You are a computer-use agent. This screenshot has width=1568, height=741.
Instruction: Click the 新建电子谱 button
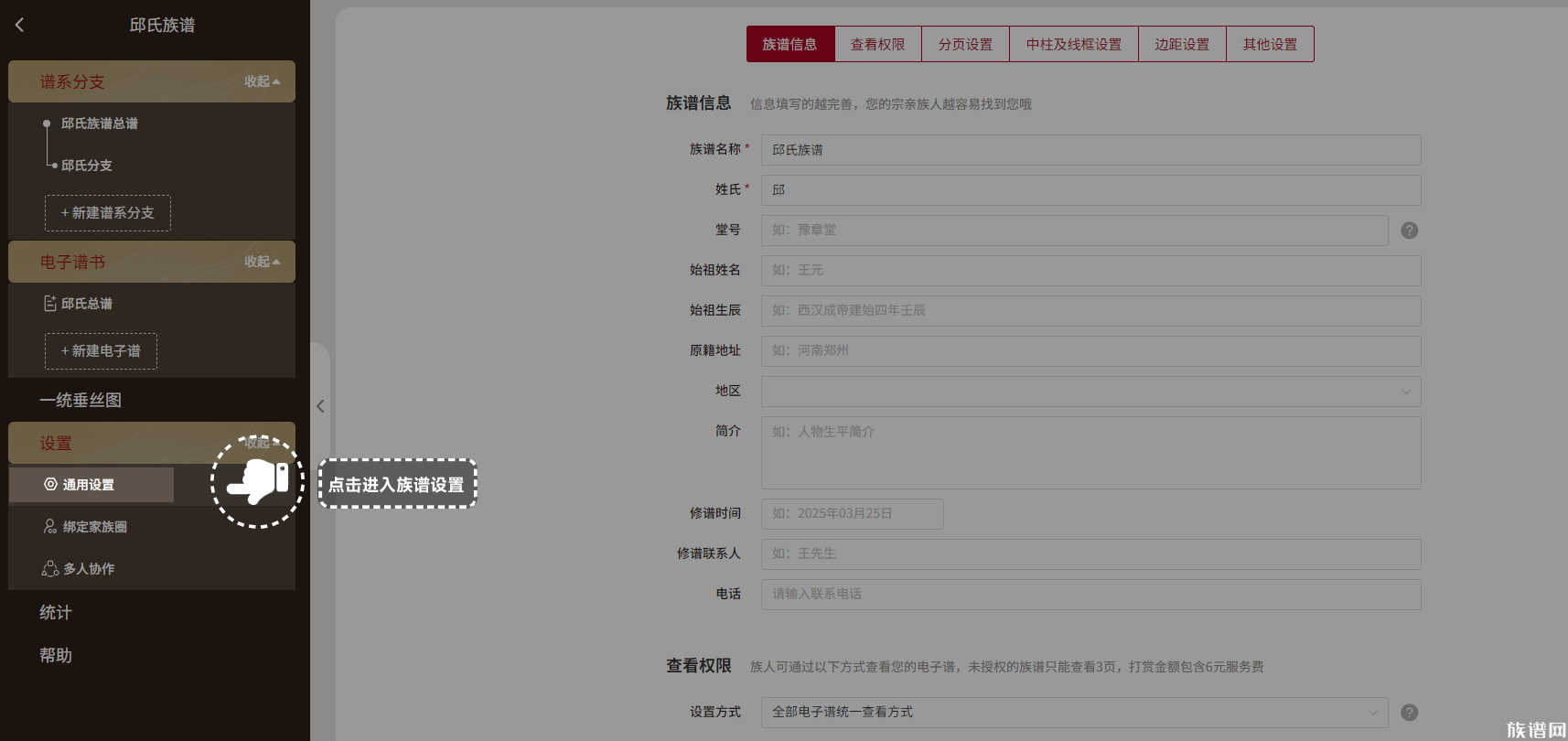[101, 351]
